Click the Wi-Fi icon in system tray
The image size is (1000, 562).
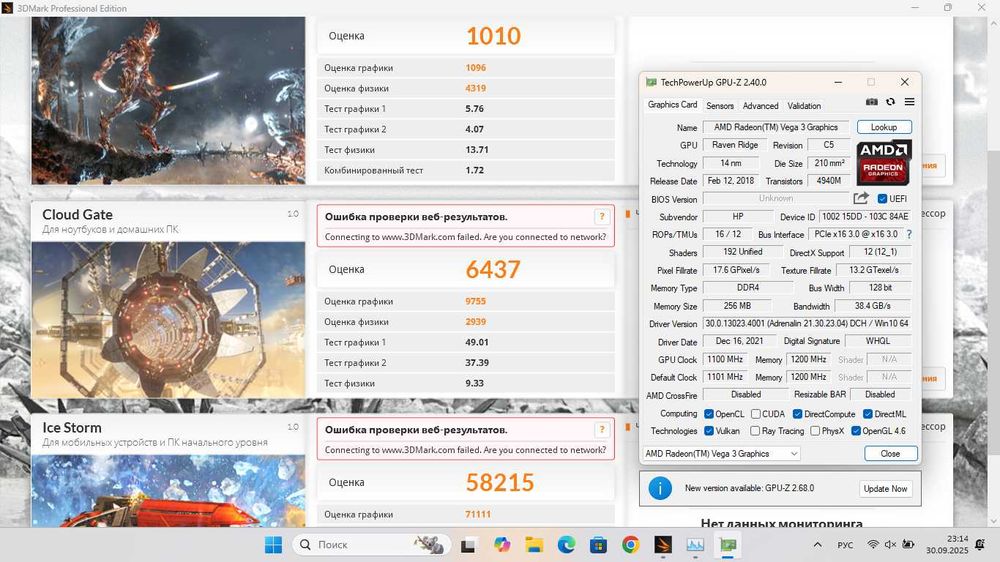tap(873, 545)
